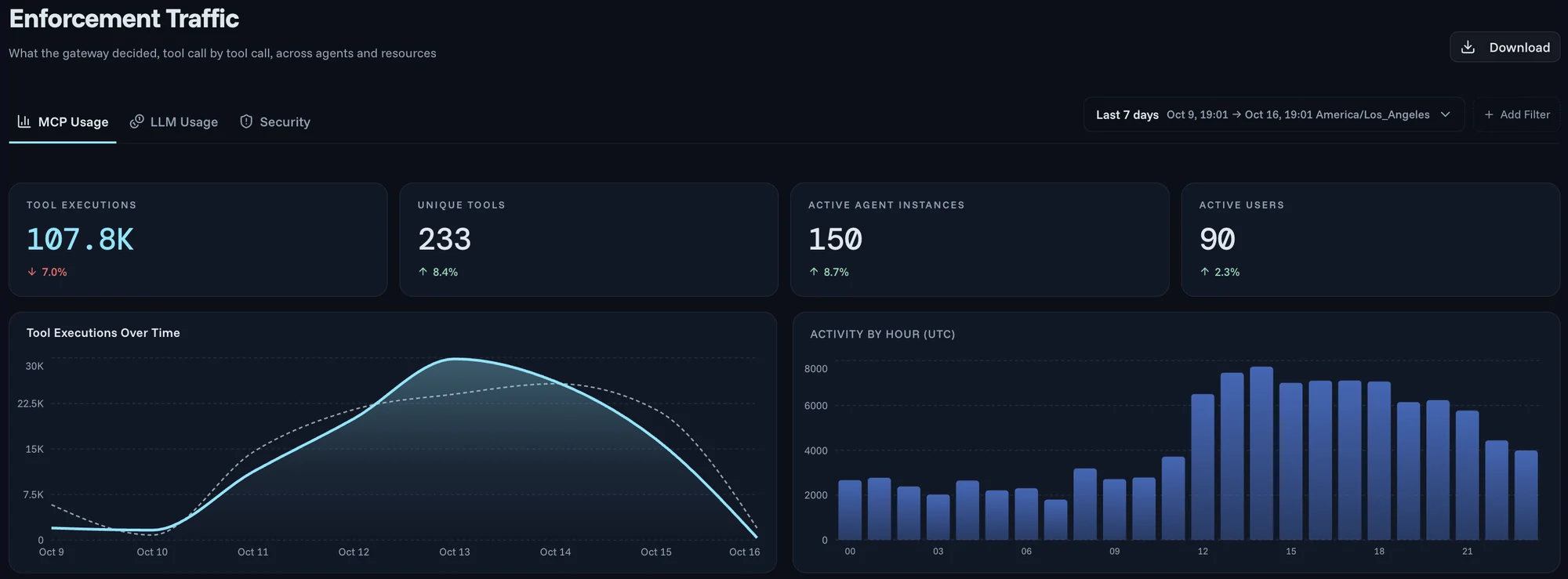Click the Active Users card label
Screen dimensions: 1568x579
[x=1242, y=205]
